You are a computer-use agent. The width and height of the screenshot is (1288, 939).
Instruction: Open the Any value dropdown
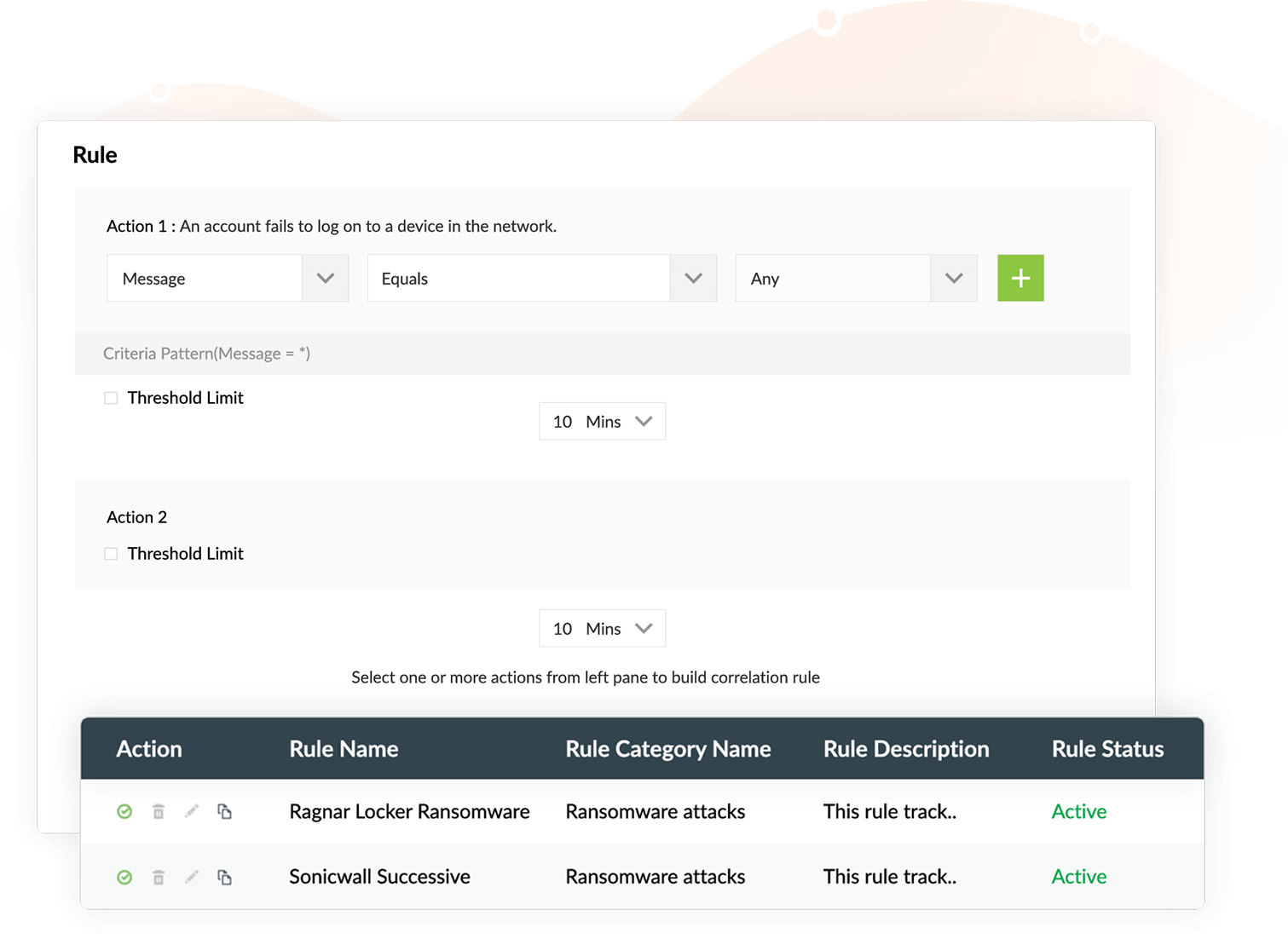tap(856, 278)
